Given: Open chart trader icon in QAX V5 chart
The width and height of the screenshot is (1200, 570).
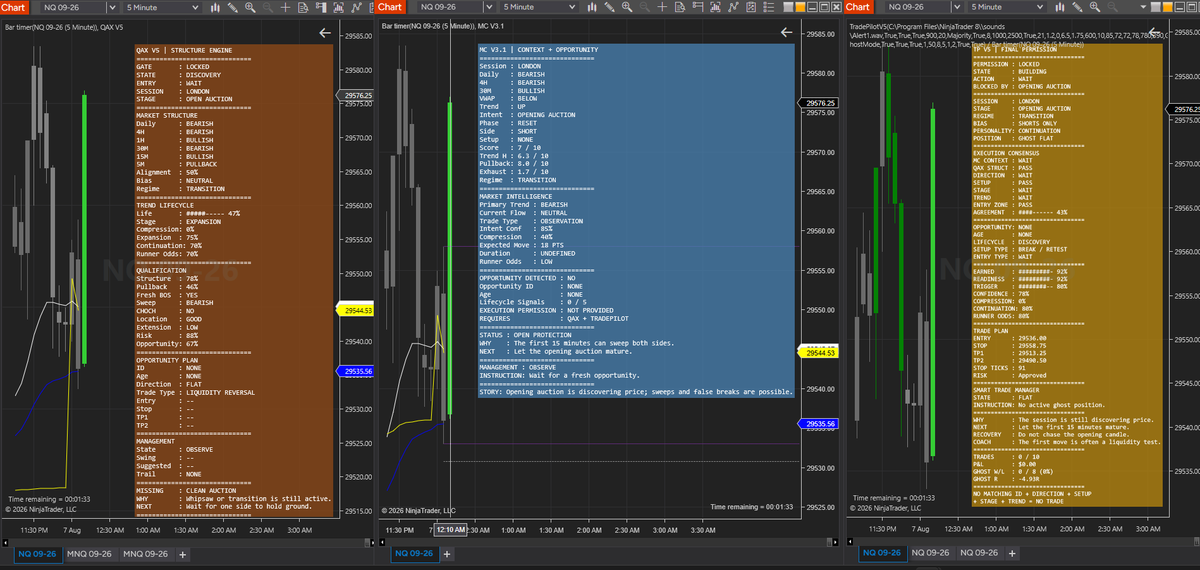Looking at the screenshot, I should (x=321, y=7).
